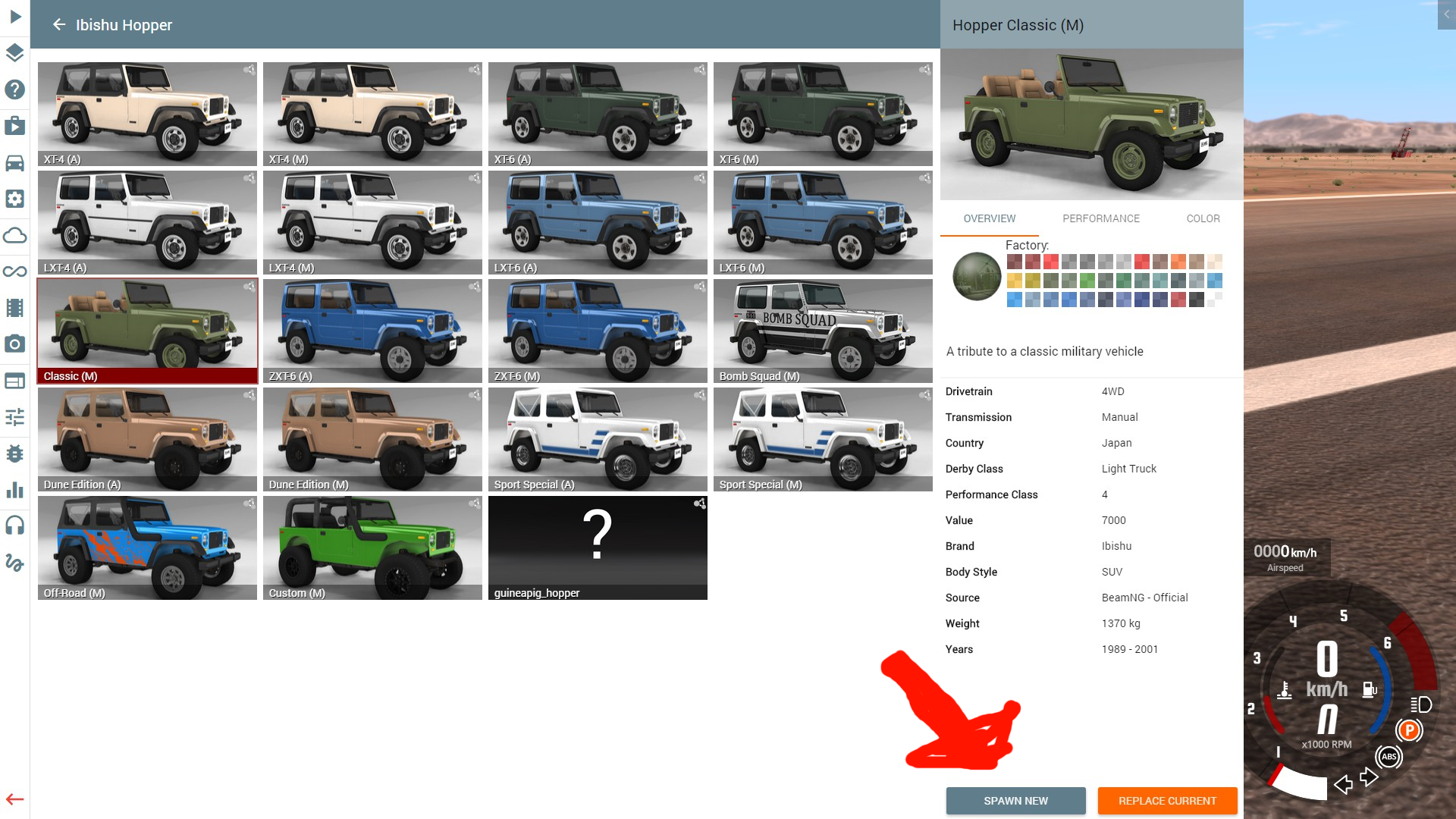
Task: Open the bar chart statistics icon
Action: tap(15, 490)
